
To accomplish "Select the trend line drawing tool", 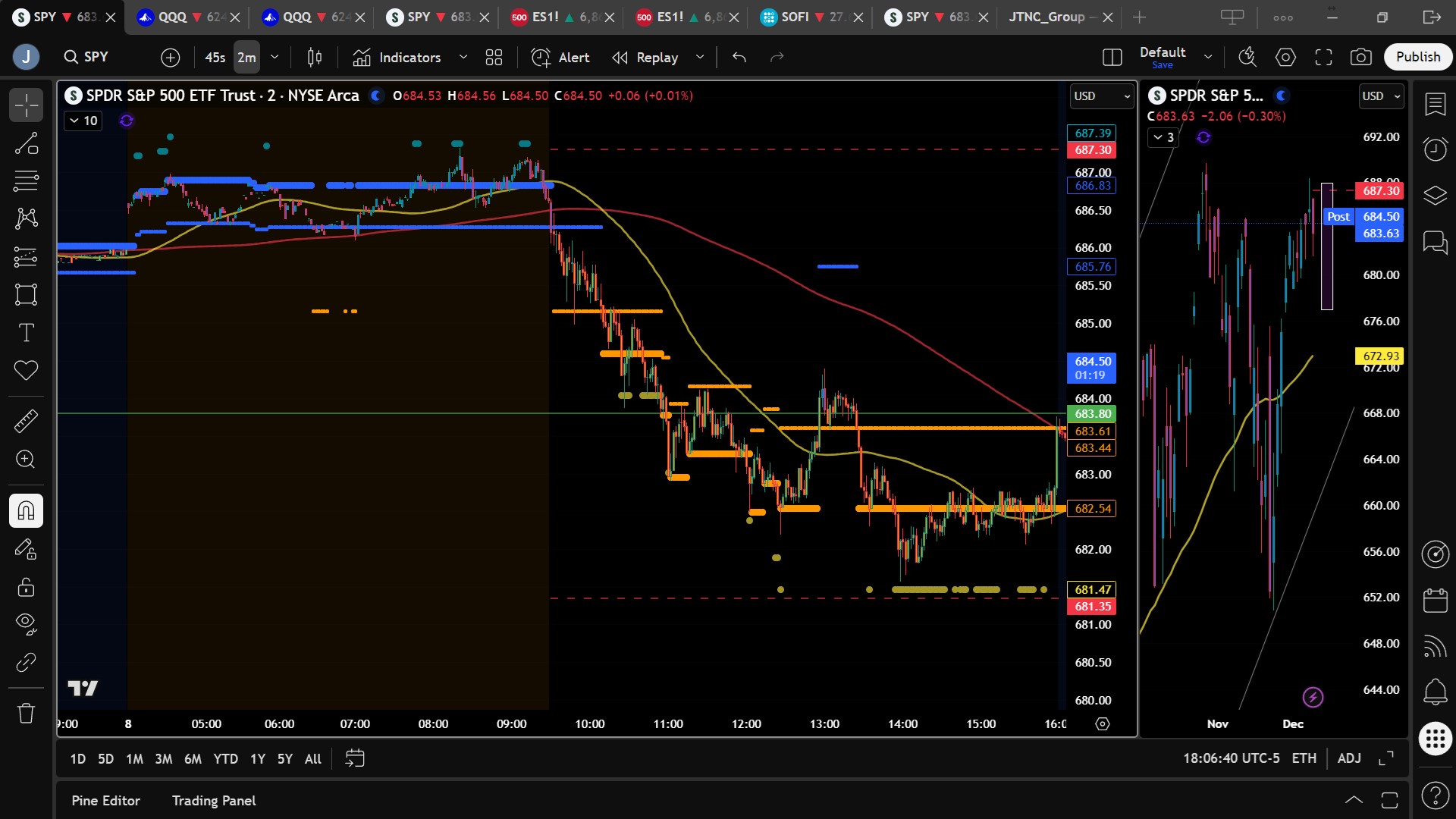I will (26, 143).
